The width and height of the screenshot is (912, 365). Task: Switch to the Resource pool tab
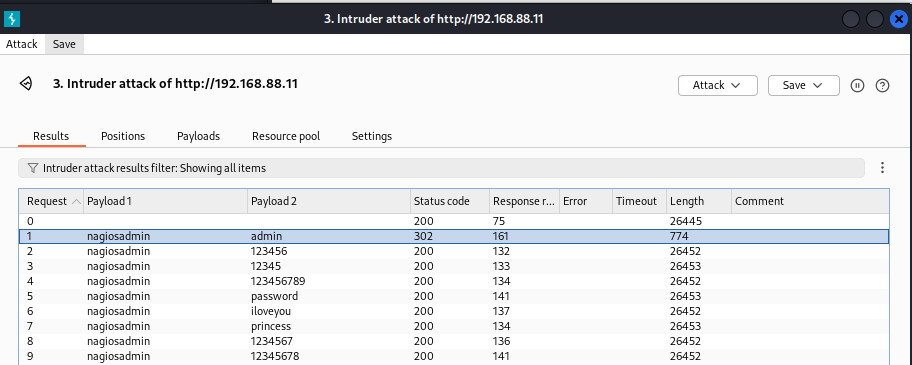click(x=286, y=136)
